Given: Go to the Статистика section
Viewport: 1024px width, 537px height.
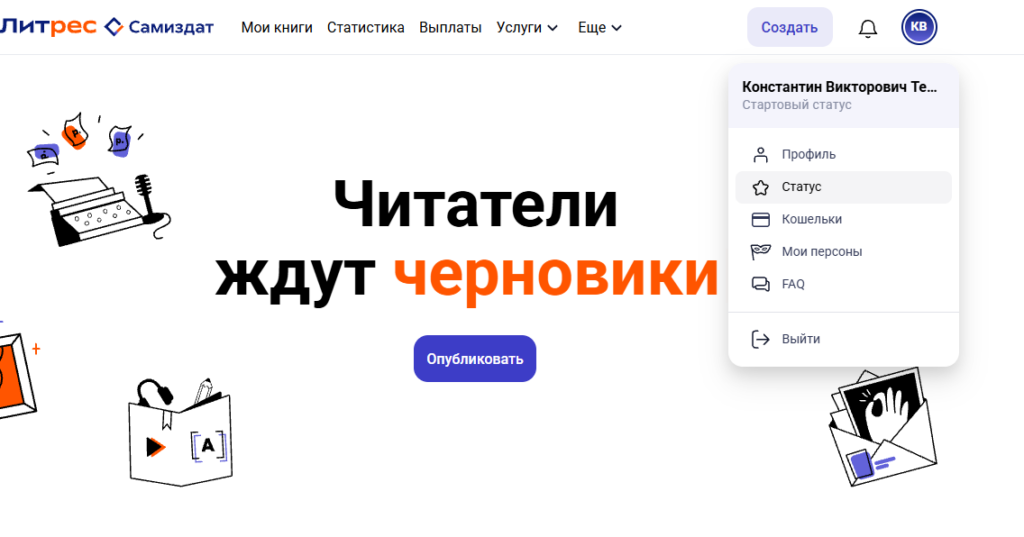Looking at the screenshot, I should [x=365, y=28].
